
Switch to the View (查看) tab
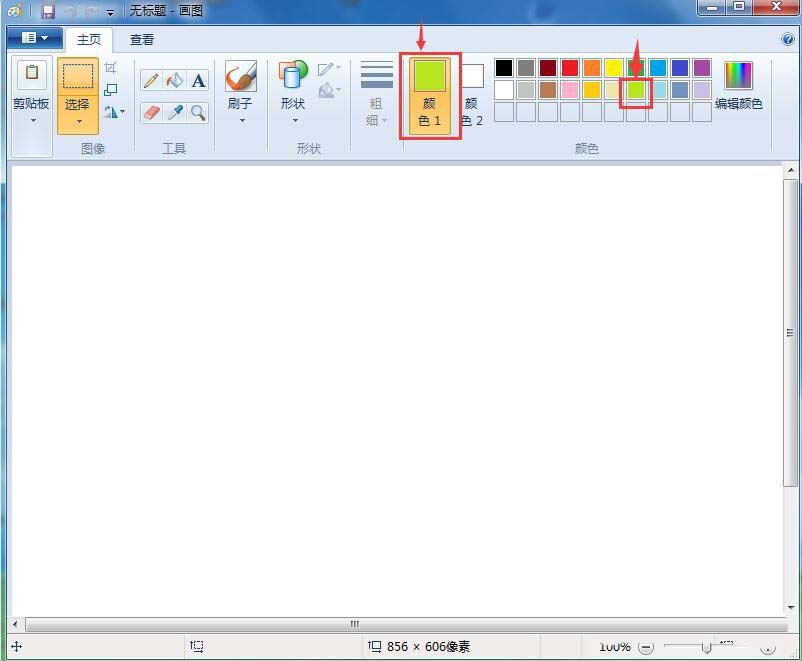tap(142, 39)
